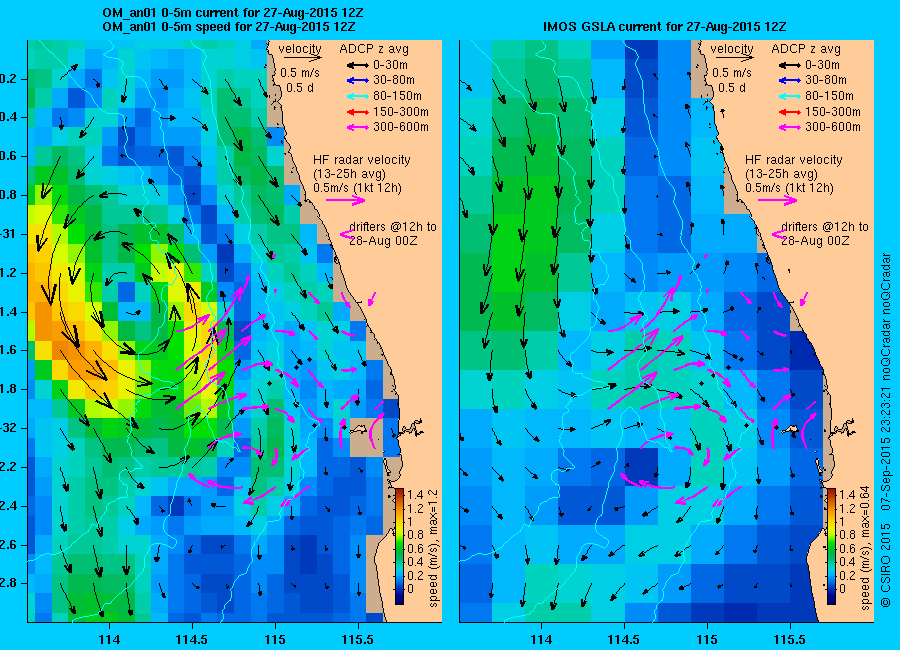Click 'ADCP z avg' heading in right panel
This screenshot has height=650, width=900.
pyautogui.click(x=806, y=49)
